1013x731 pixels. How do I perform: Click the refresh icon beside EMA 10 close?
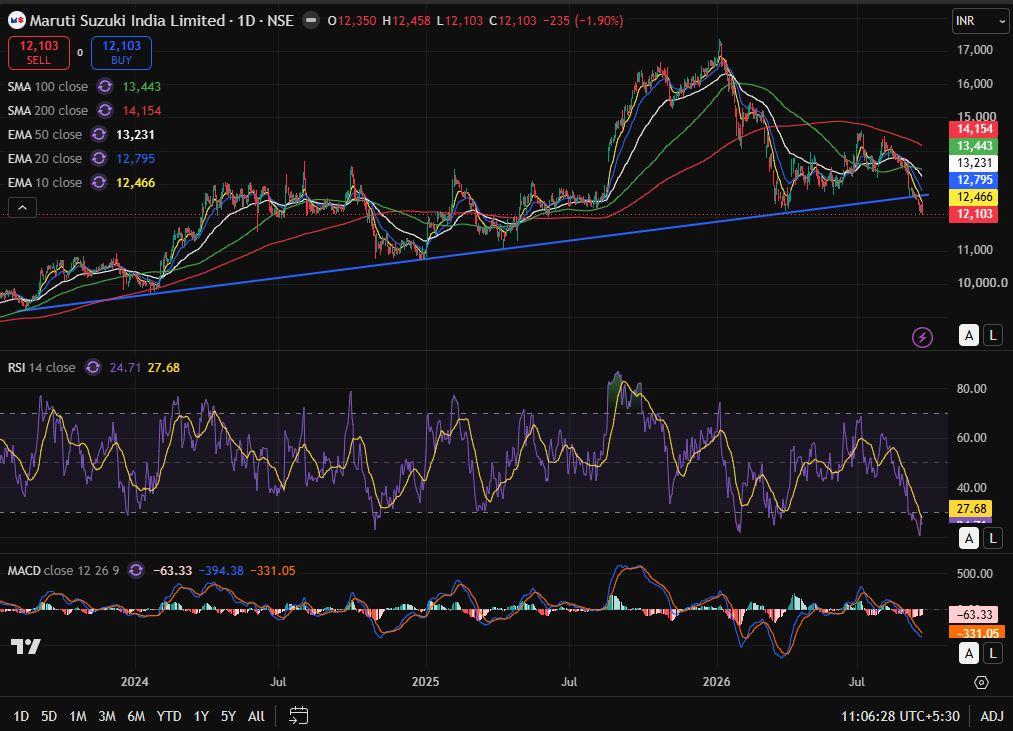[x=99, y=182]
